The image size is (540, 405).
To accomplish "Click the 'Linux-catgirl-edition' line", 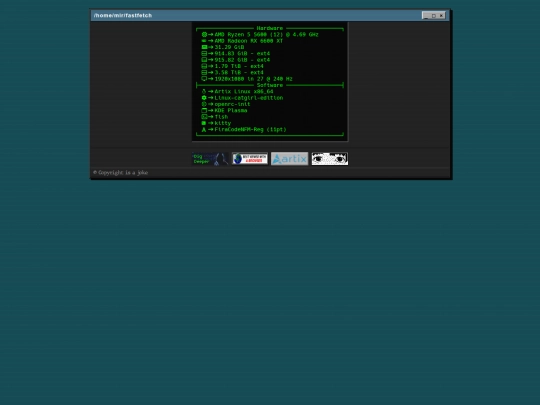I will click(249, 98).
